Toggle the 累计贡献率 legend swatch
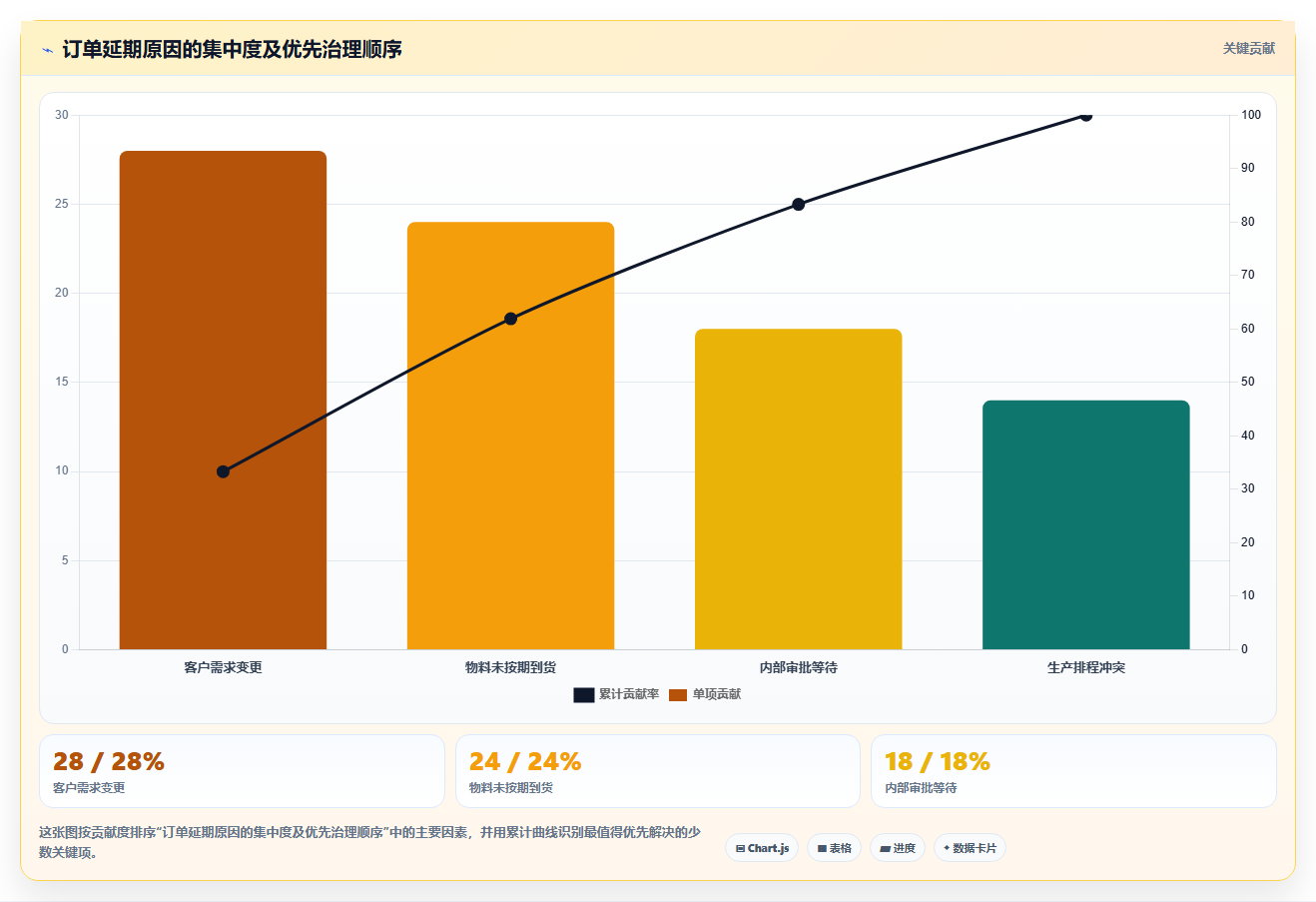 [583, 695]
